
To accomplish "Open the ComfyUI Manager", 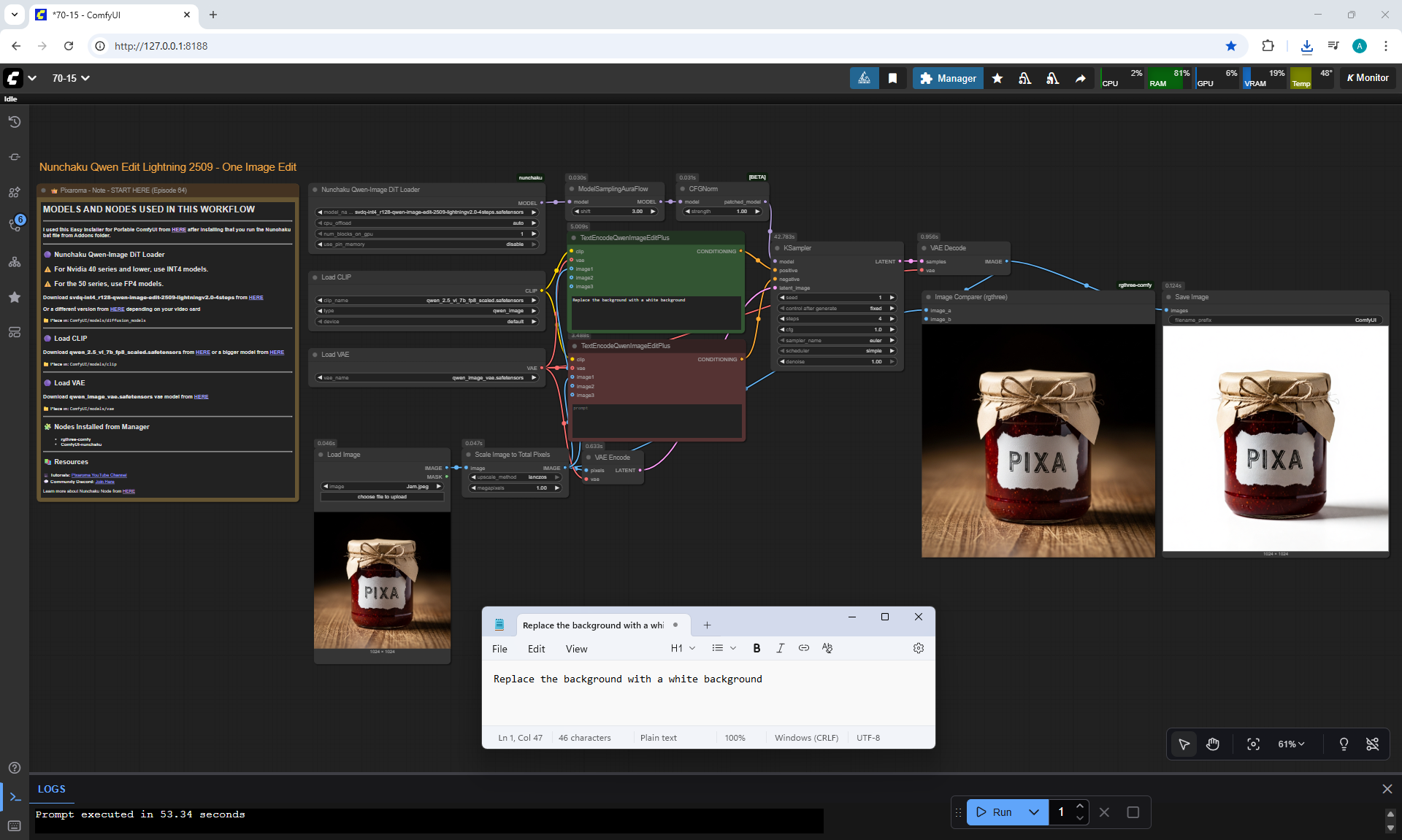I will 948,78.
